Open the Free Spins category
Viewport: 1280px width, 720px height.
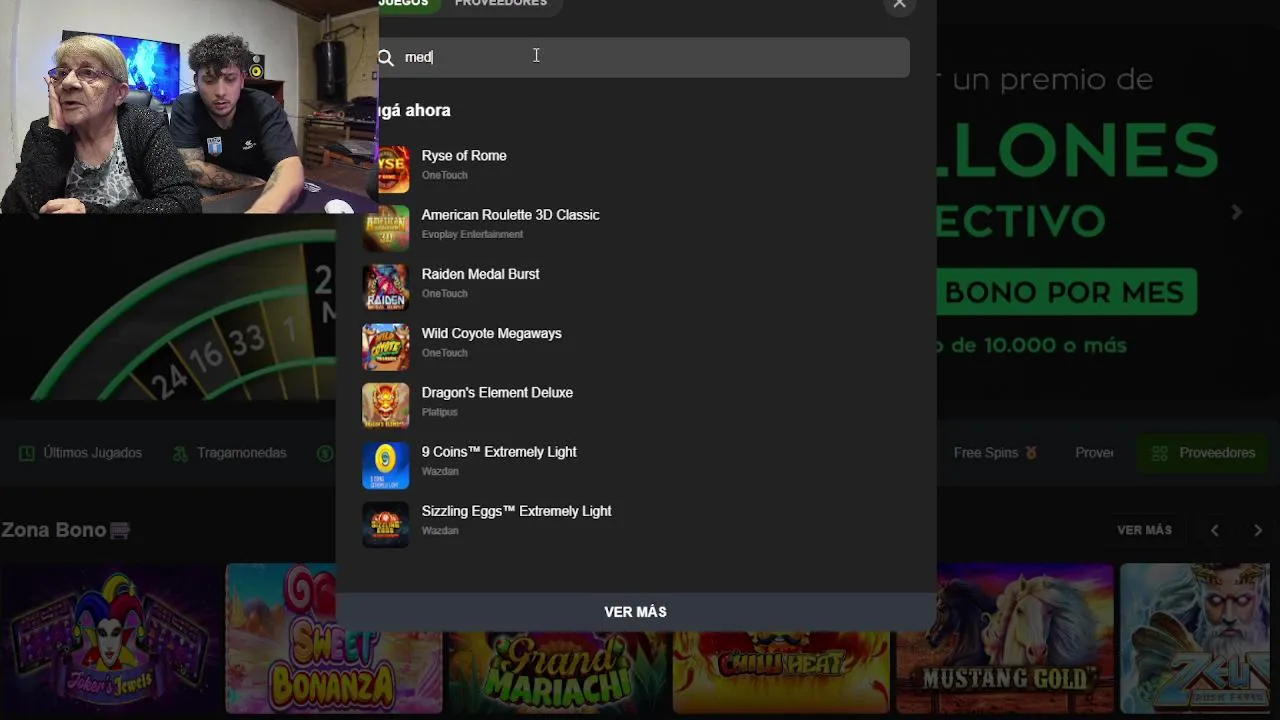(995, 453)
